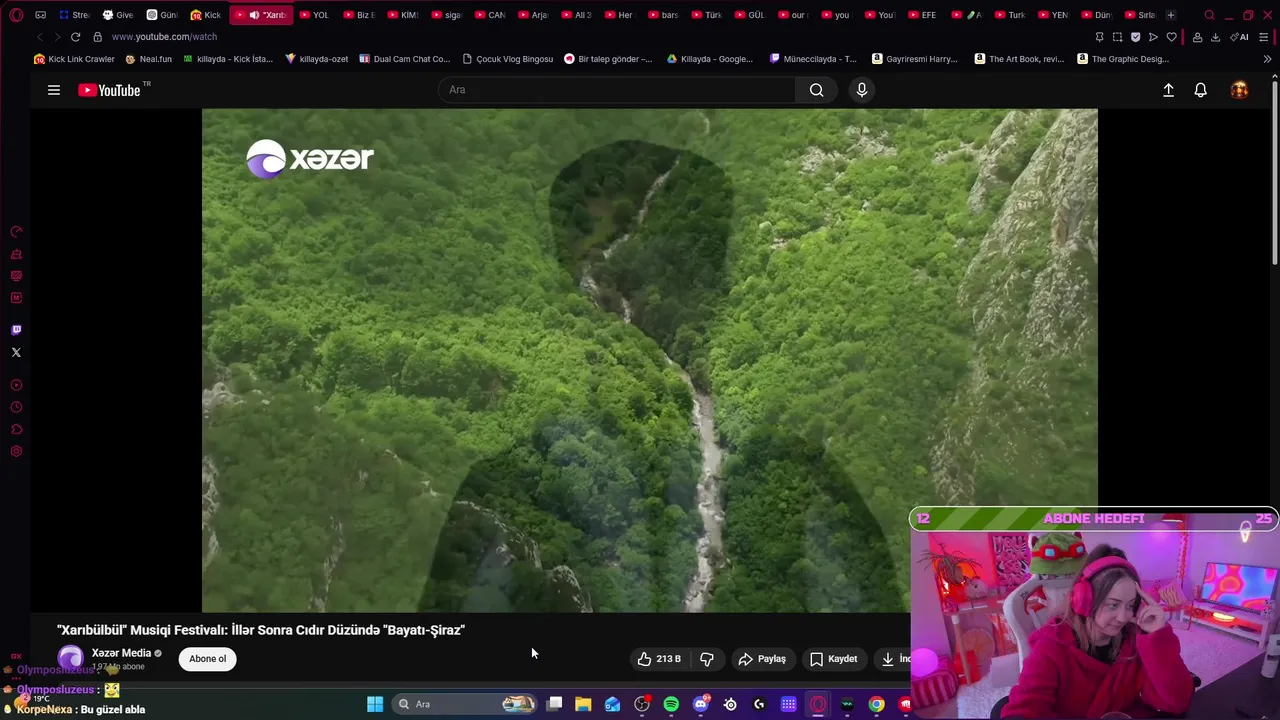Switch to the YOL browser tab
This screenshot has width=1280, height=720.
coord(315,15)
